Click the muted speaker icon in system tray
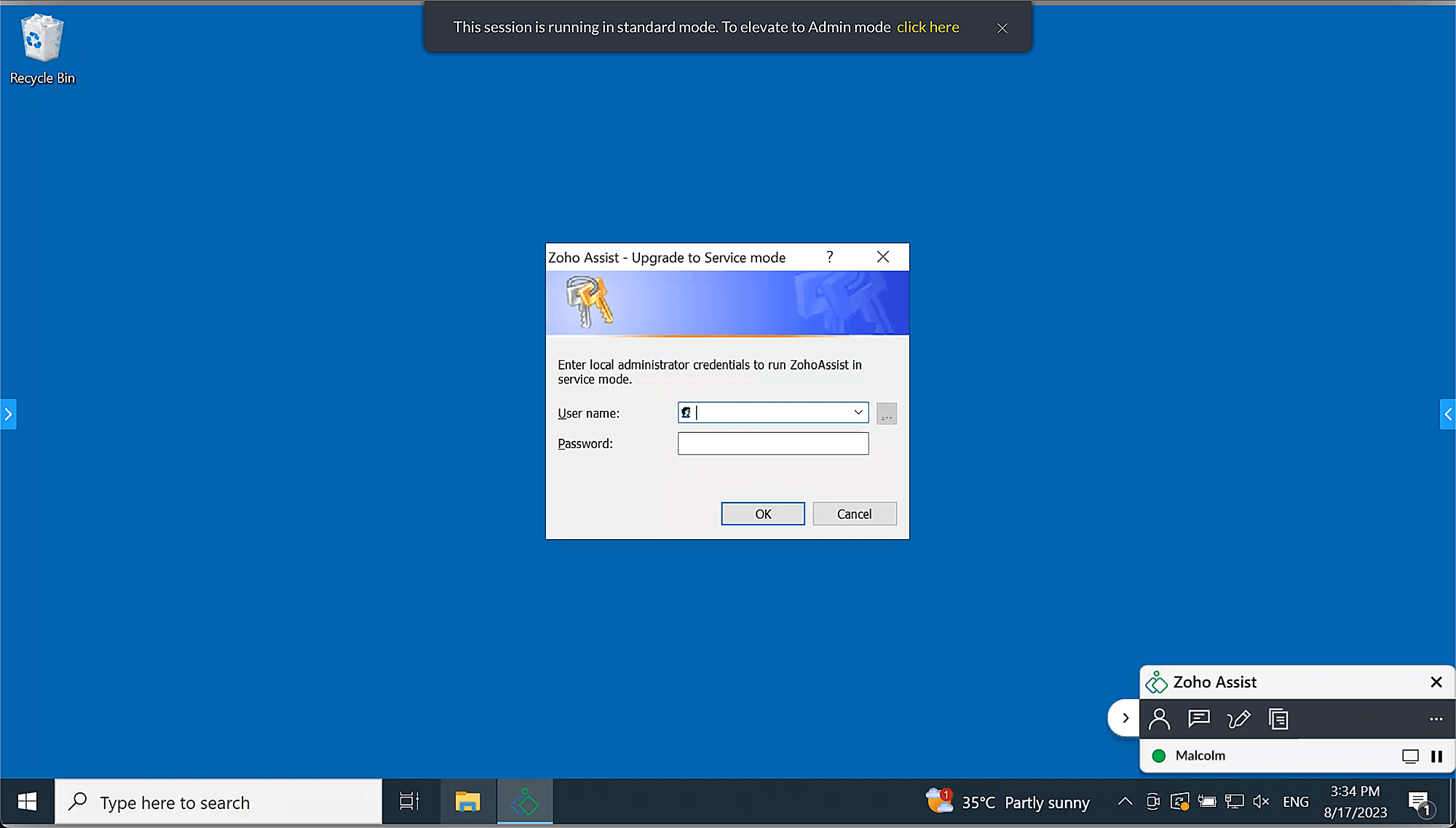Screen dimensions: 1456x828 [x=1261, y=801]
